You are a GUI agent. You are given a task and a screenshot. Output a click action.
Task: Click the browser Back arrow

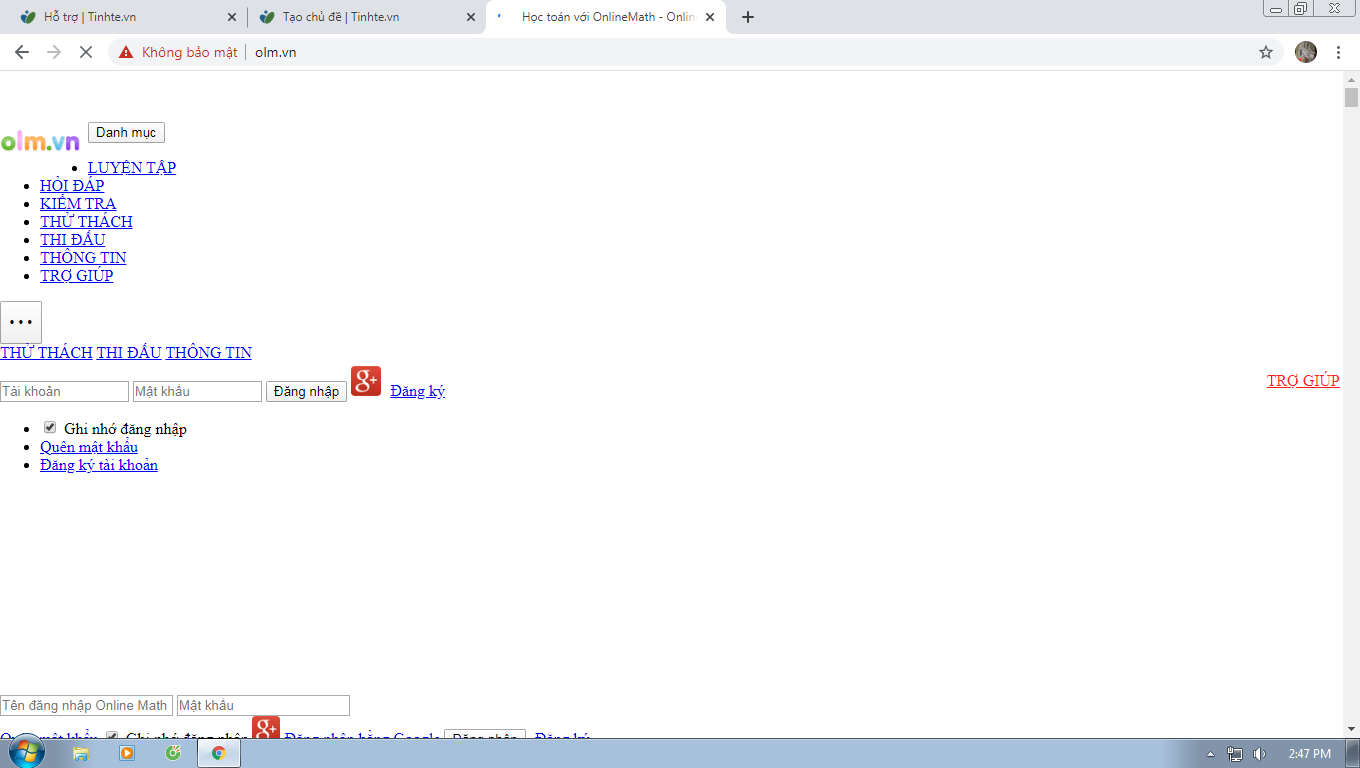tap(22, 52)
